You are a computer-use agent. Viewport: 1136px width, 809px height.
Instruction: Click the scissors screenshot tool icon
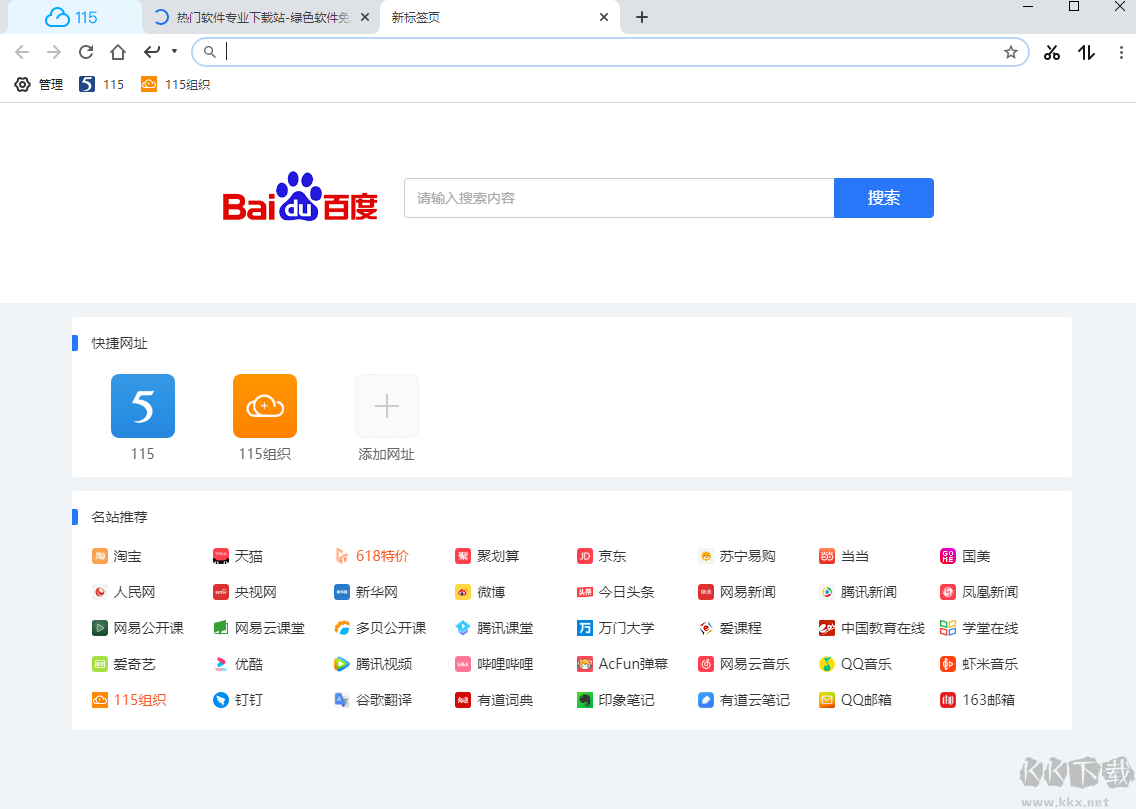[x=1052, y=52]
